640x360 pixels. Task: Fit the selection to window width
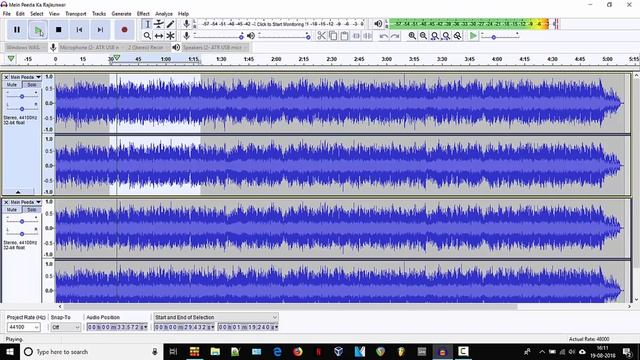coord(435,36)
